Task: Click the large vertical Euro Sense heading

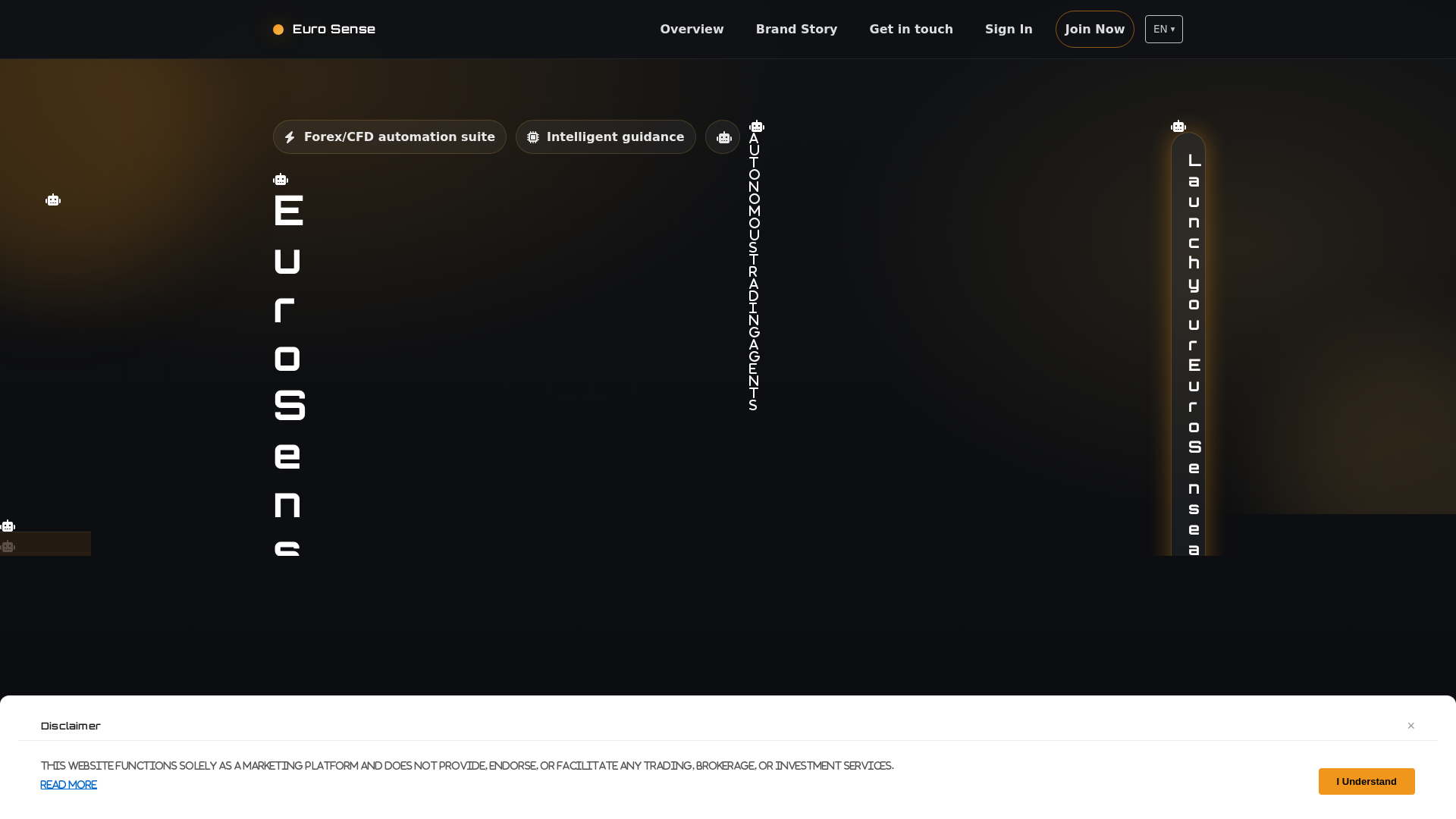Action: pos(289,375)
